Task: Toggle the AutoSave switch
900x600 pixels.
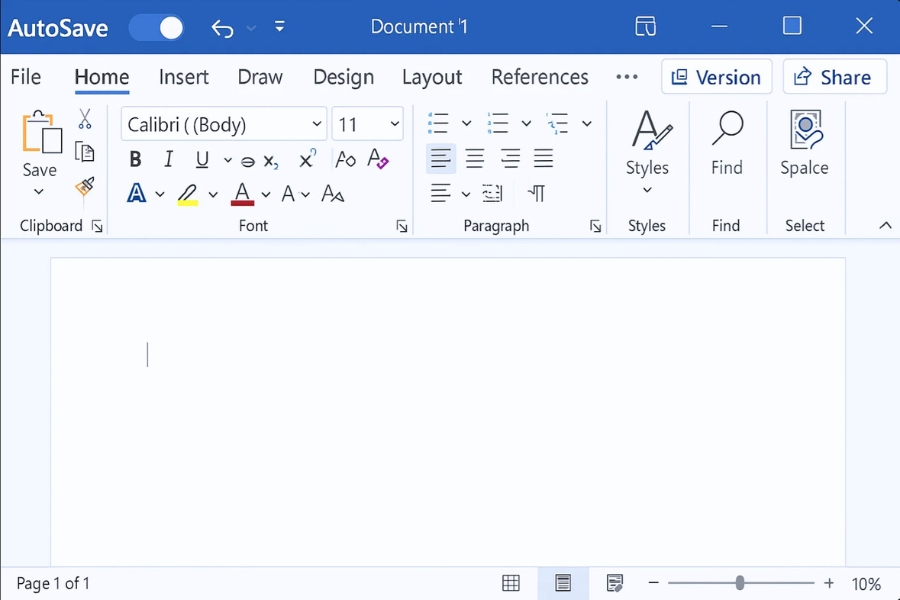Action: [156, 27]
